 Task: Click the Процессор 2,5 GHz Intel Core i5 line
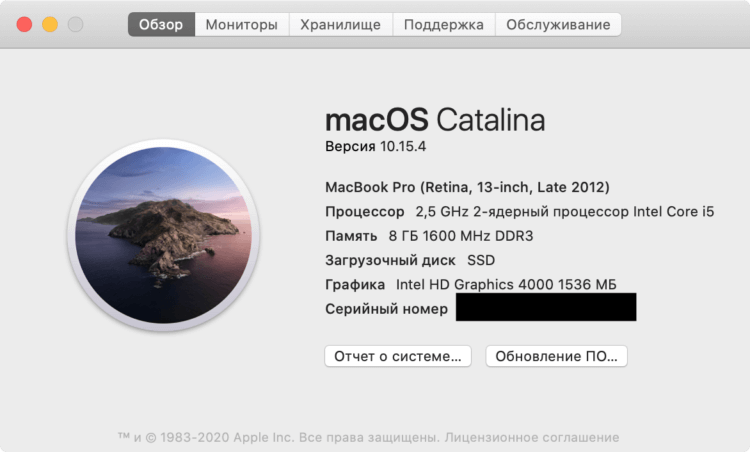pos(519,211)
